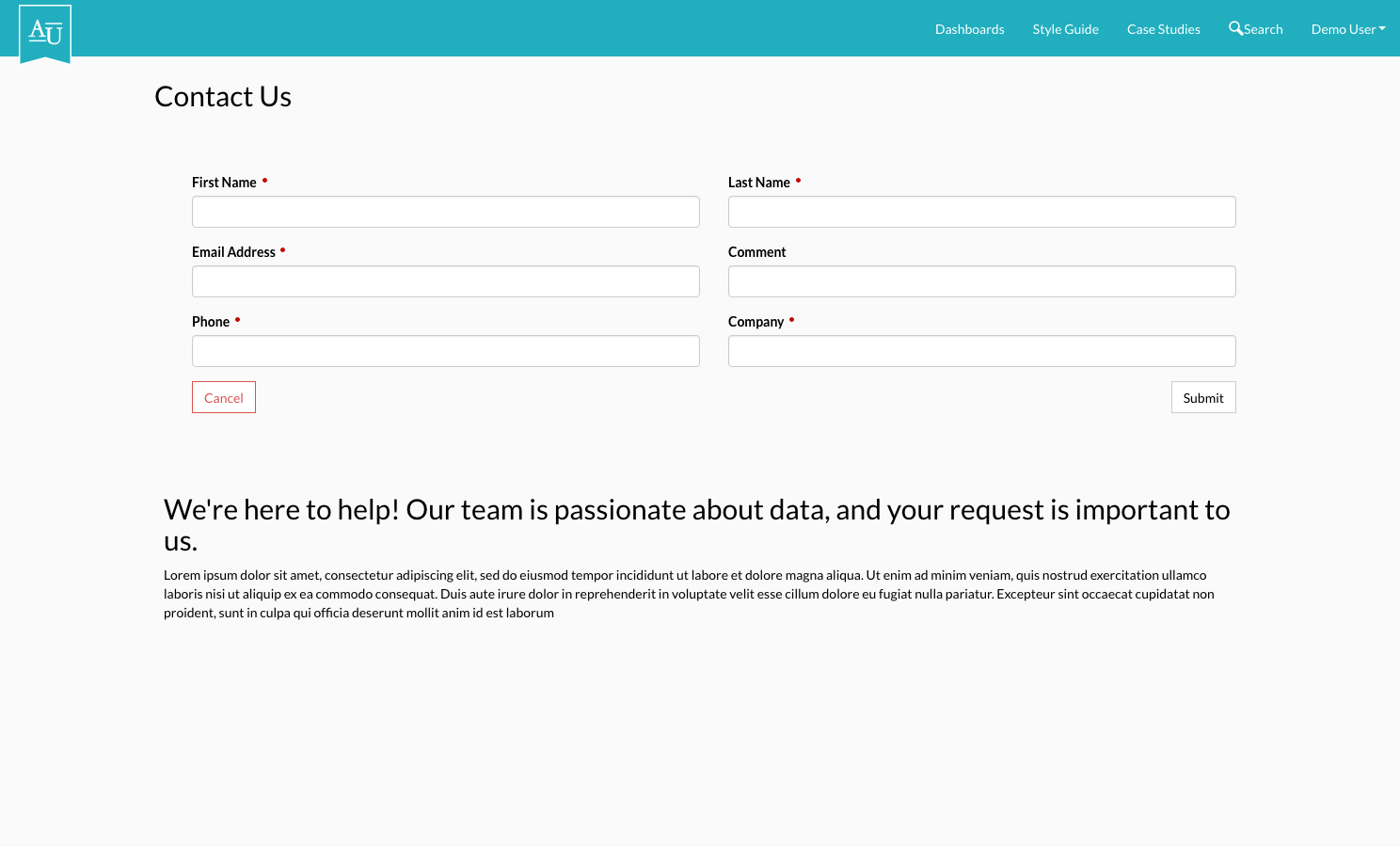The width and height of the screenshot is (1400, 847).
Task: Click the Contact Us heading
Action: click(222, 96)
